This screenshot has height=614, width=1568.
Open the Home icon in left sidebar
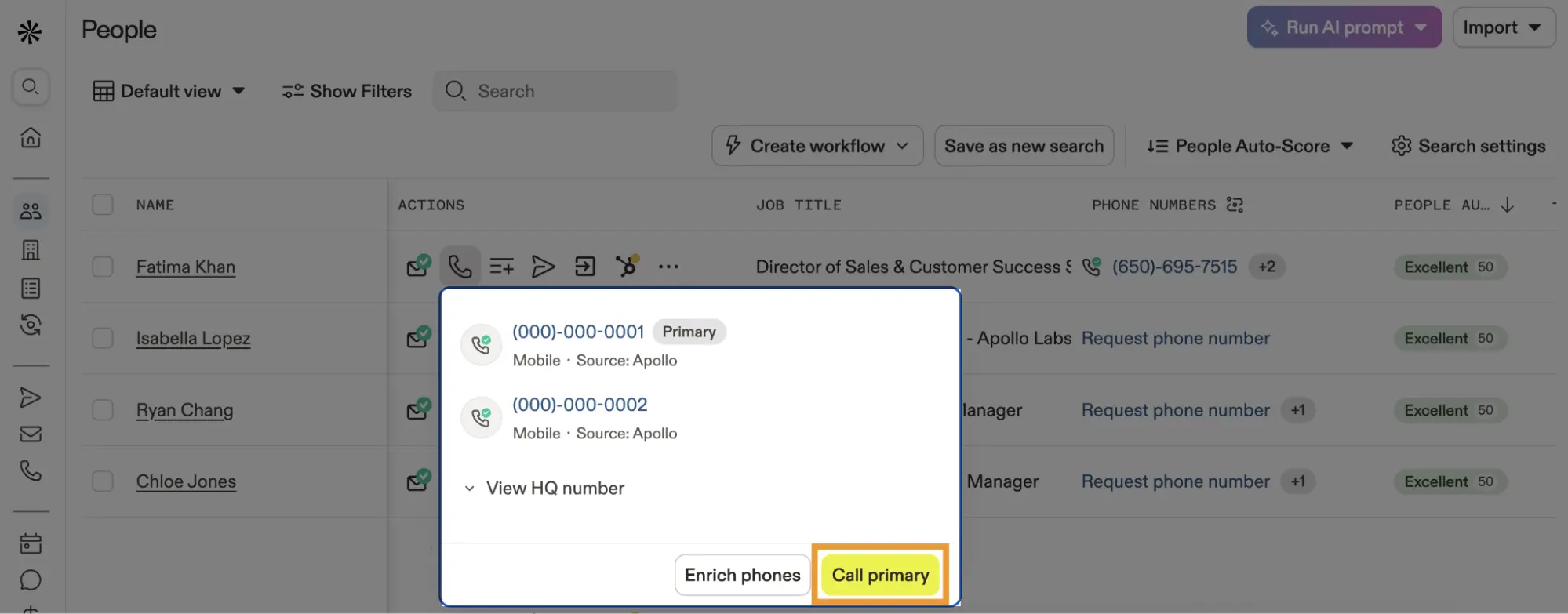31,137
